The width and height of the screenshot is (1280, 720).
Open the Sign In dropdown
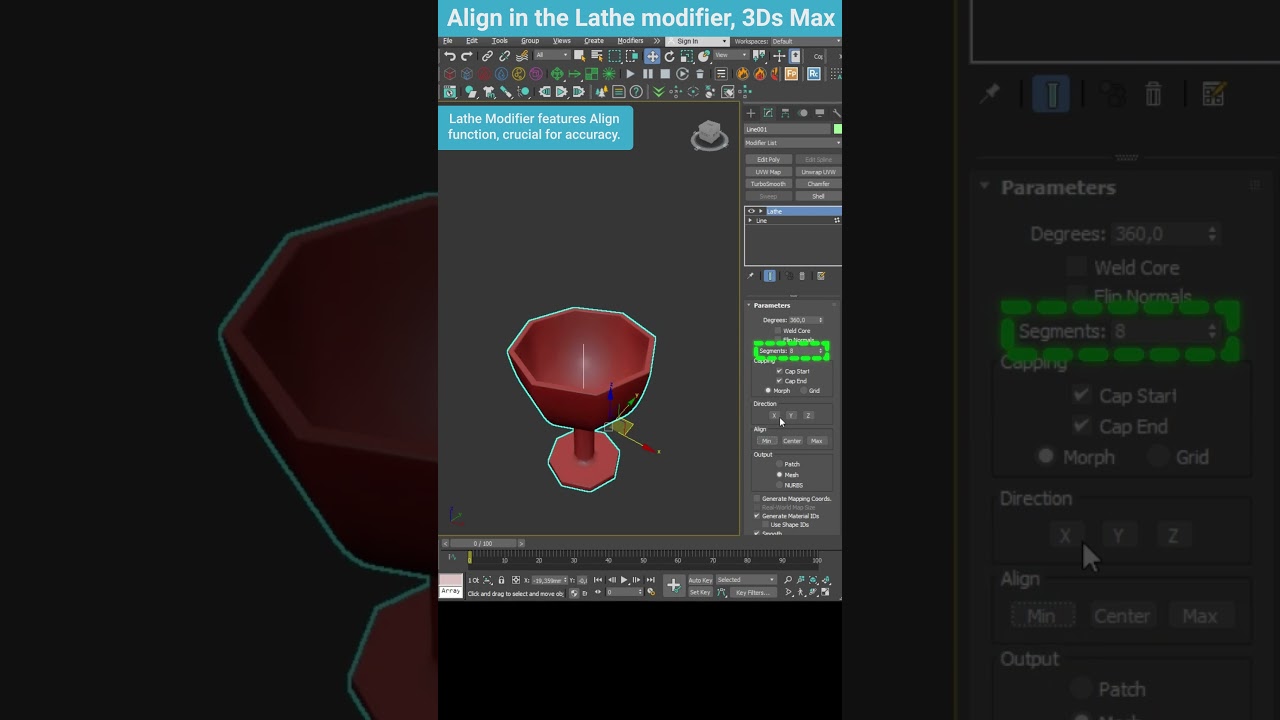click(x=697, y=41)
